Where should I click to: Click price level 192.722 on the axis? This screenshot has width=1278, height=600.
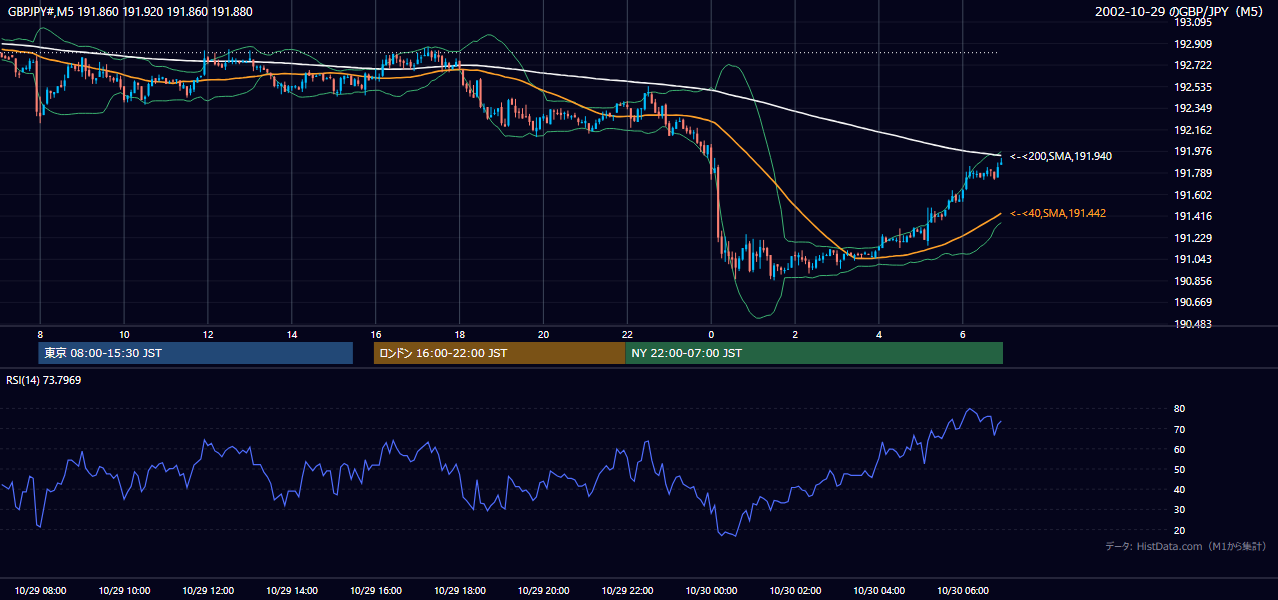(1192, 65)
